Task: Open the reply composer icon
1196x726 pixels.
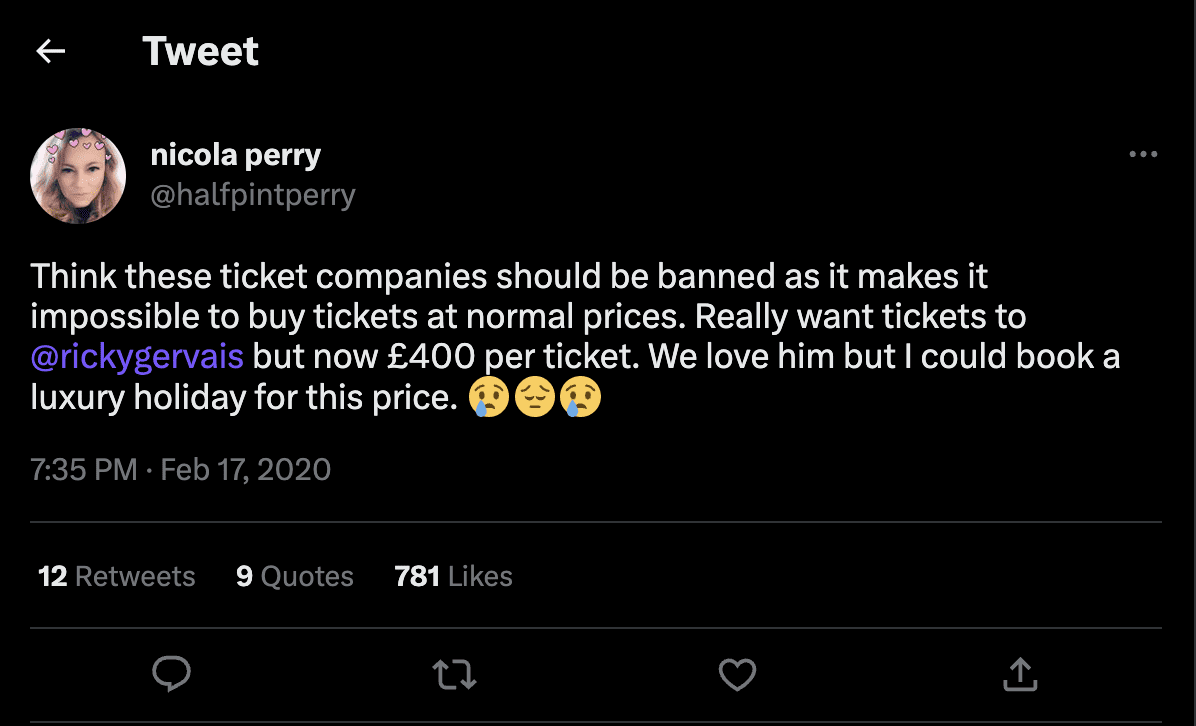Action: coord(171,675)
